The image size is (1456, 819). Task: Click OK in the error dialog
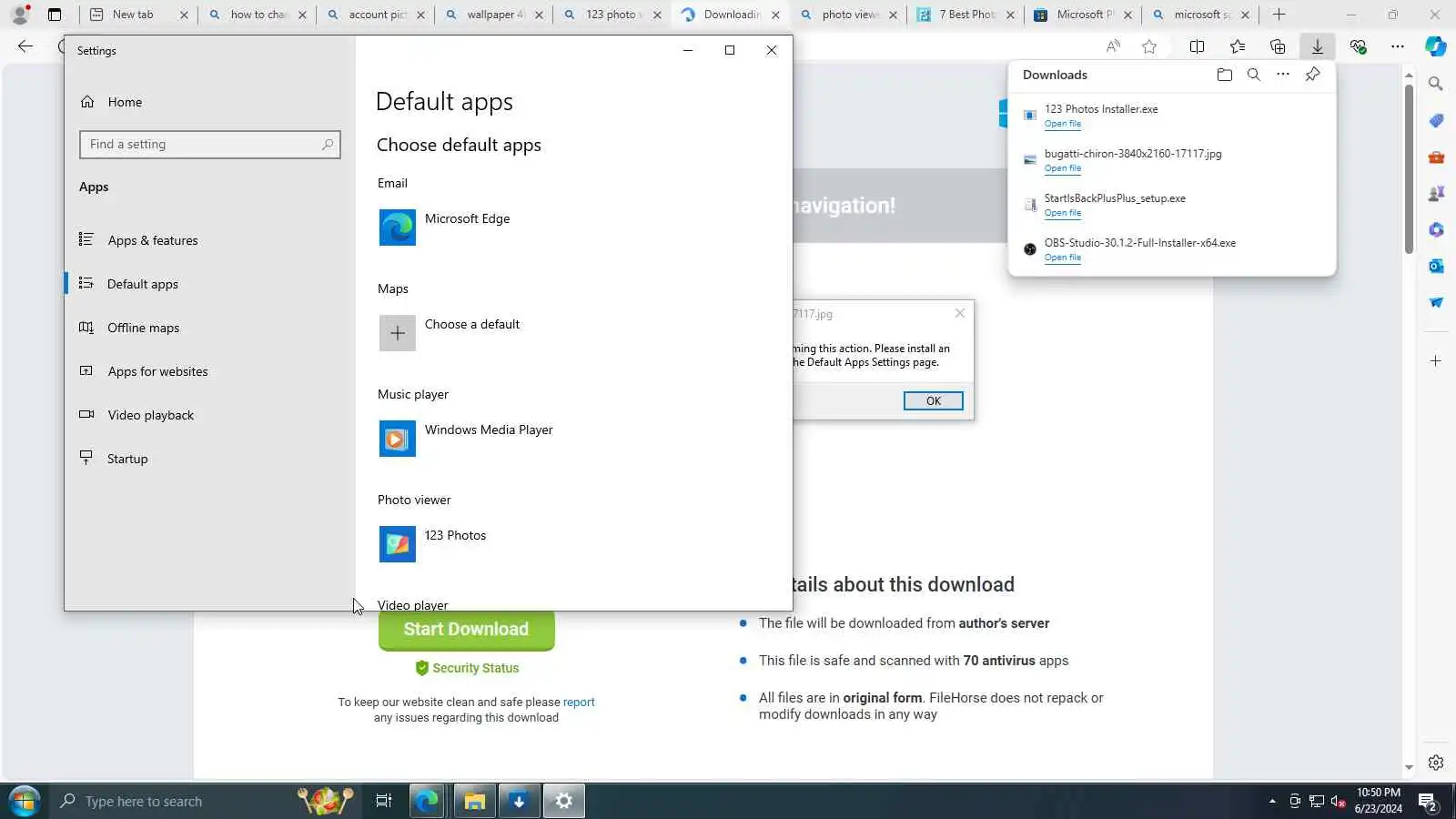(933, 401)
